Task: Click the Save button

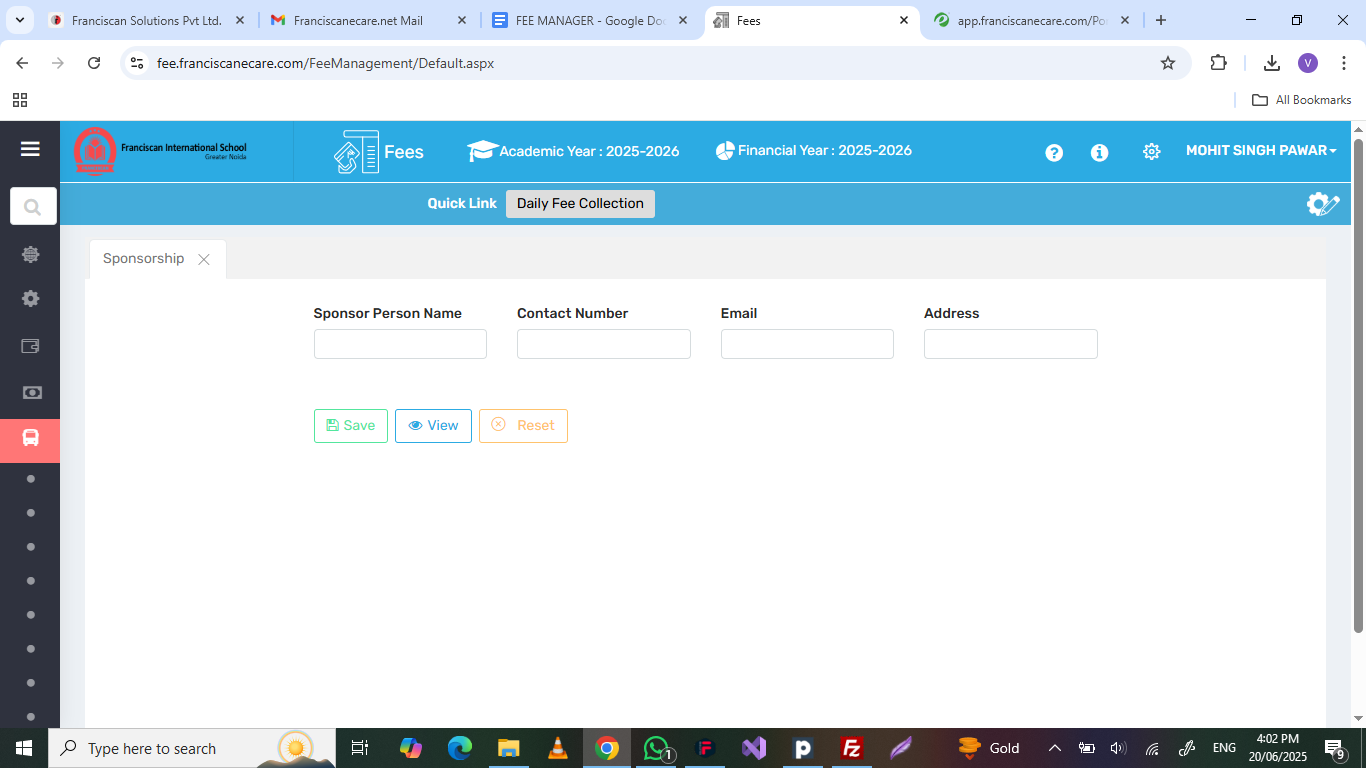Action: click(x=351, y=426)
